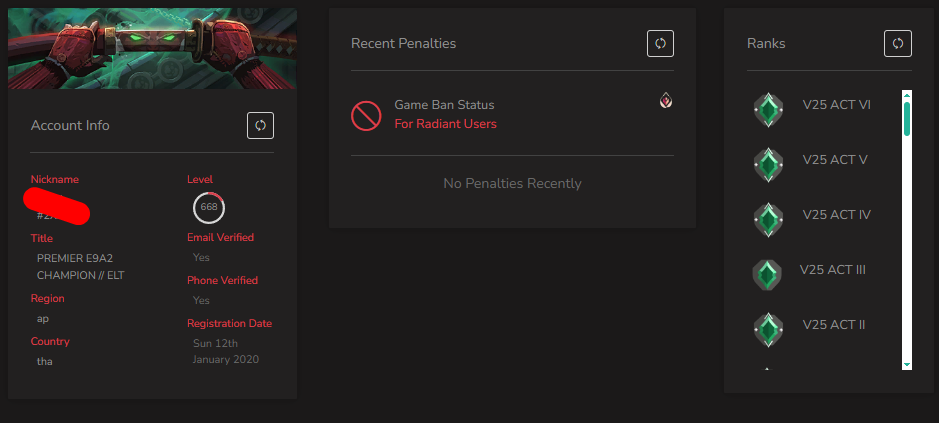
Task: Click the PREMIER E9A2 CHAMPION title text
Action: tap(81, 267)
